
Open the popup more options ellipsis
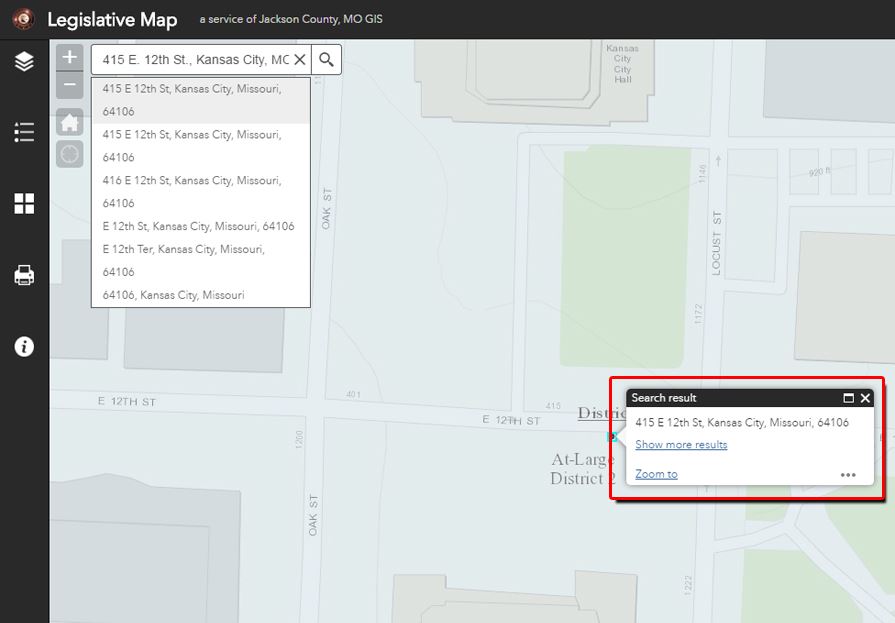pos(848,475)
